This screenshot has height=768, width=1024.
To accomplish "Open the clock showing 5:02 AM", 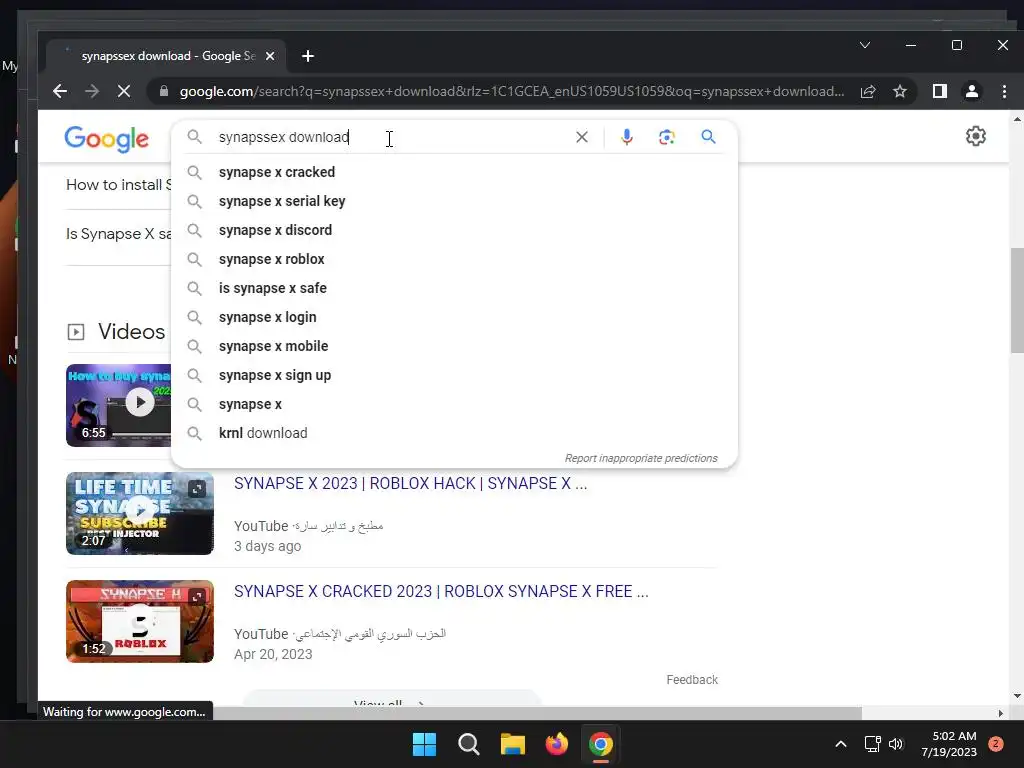I will 949,744.
